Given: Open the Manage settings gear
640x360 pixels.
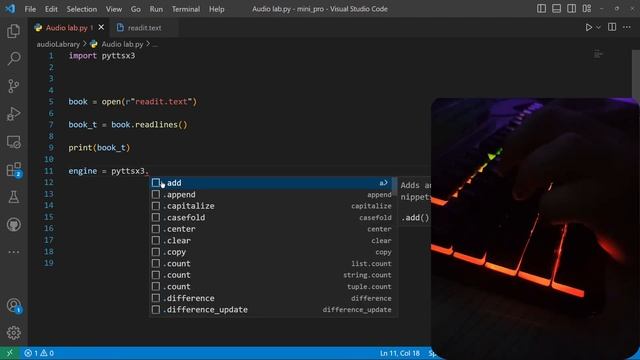Looking at the screenshot, I should pyautogui.click(x=13, y=333).
